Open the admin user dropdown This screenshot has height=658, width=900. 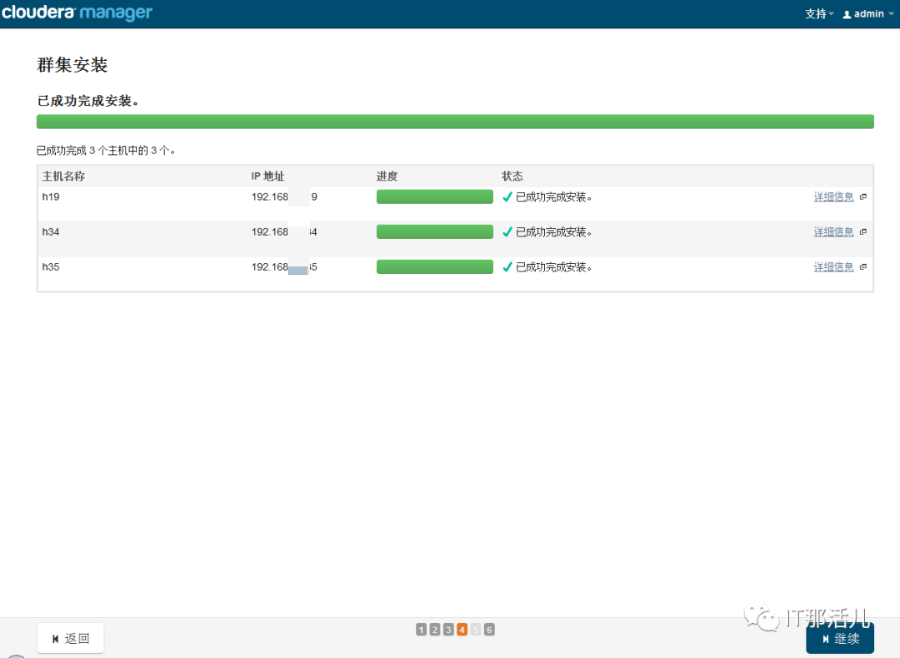pyautogui.click(x=868, y=14)
